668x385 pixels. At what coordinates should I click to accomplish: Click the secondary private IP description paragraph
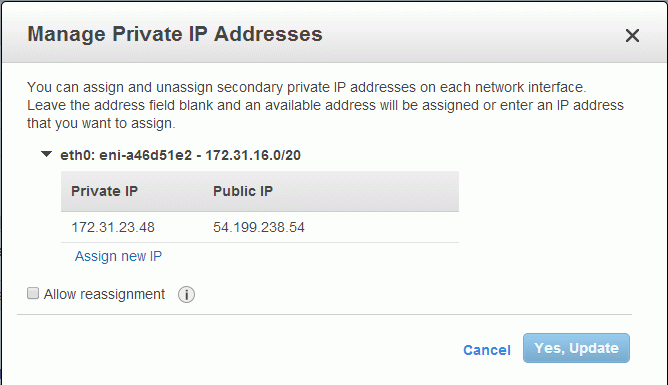pos(325,105)
